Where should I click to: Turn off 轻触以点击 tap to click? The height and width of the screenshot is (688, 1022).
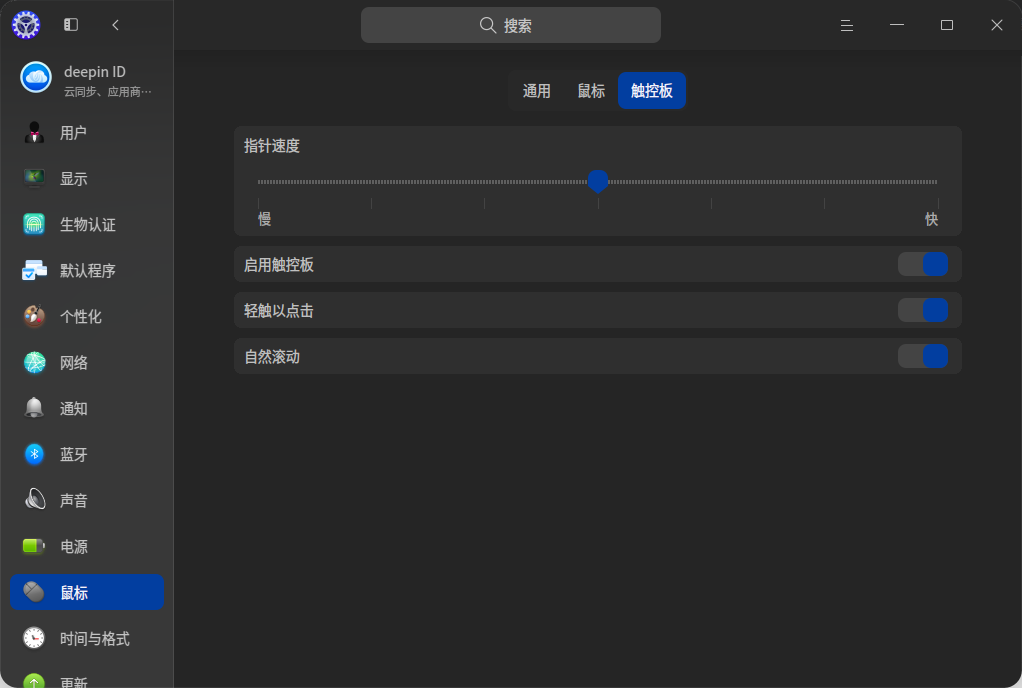coord(922,310)
